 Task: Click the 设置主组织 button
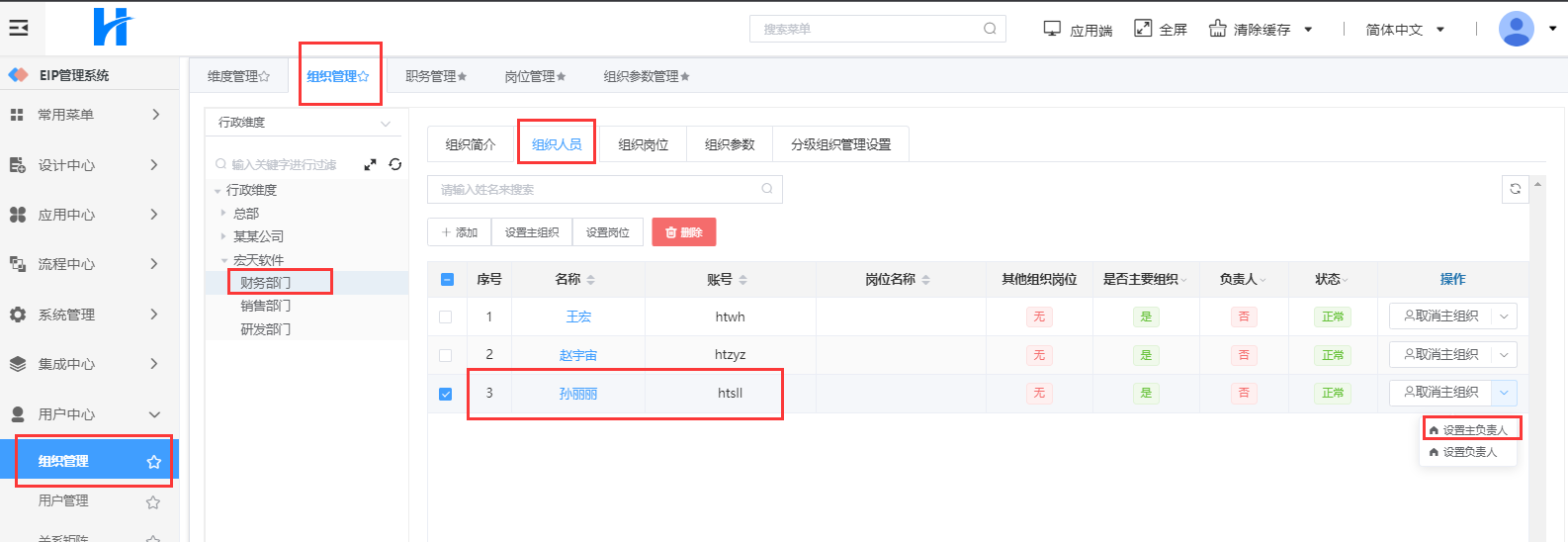click(532, 232)
